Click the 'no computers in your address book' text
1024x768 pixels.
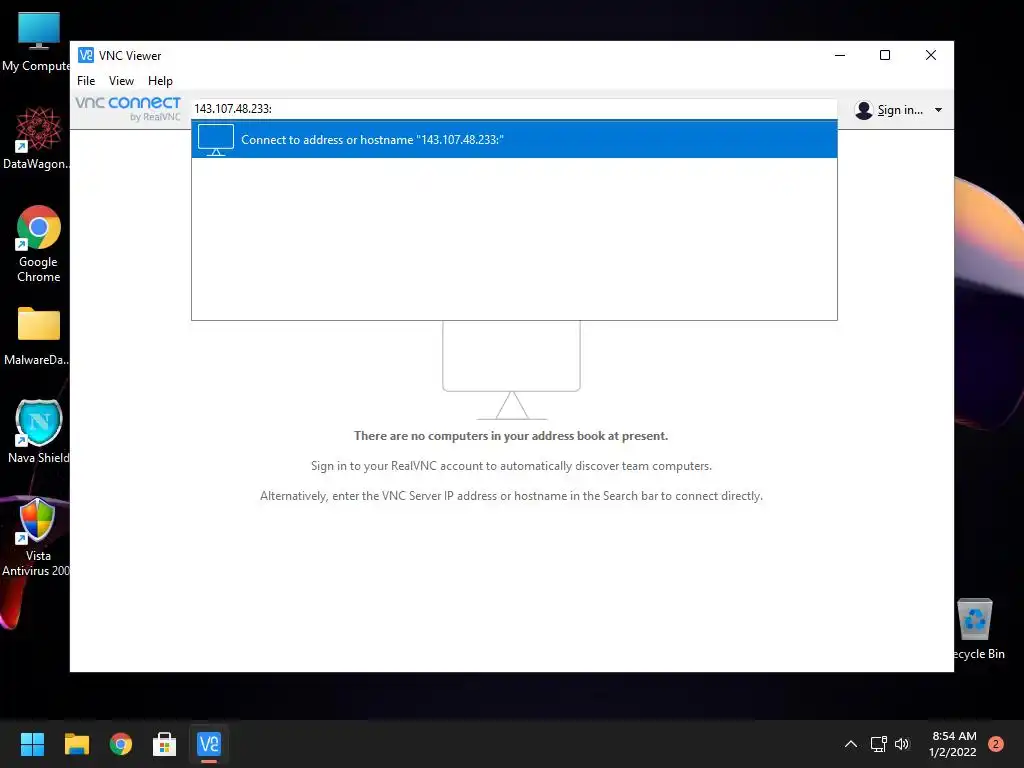coord(511,436)
